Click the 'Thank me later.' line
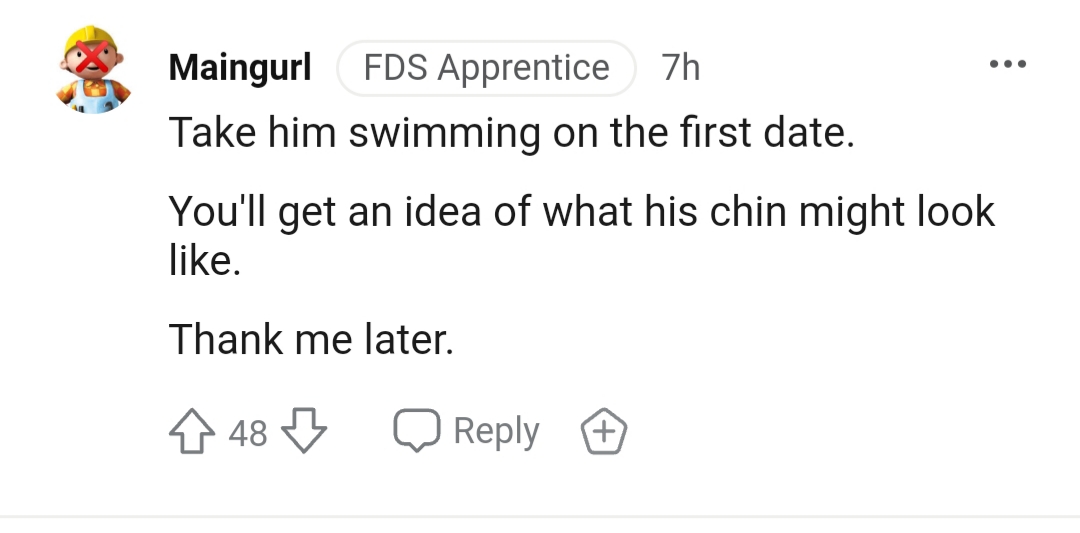The image size is (1080, 533). 311,339
